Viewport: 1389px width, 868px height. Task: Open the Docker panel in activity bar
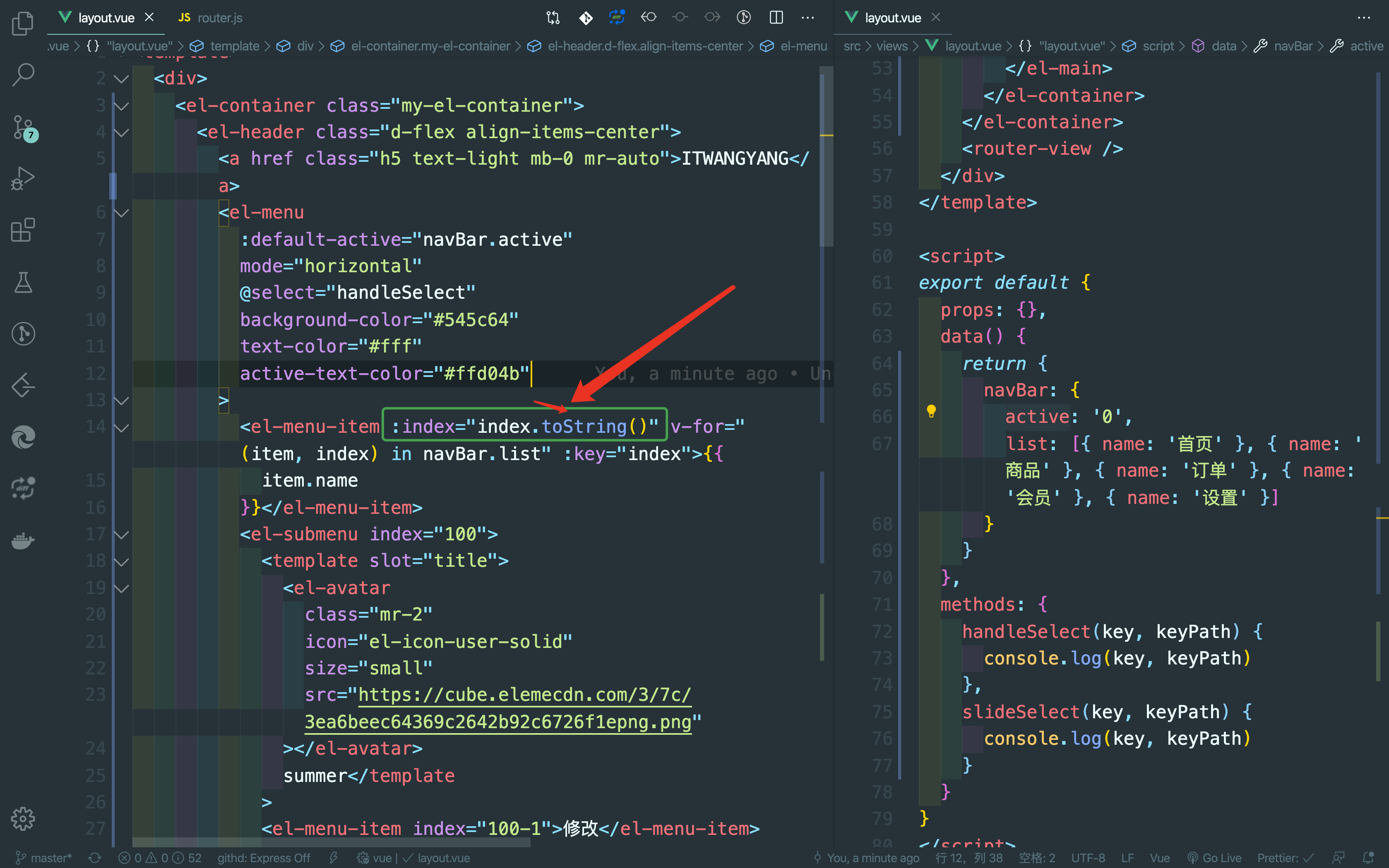pos(23,540)
